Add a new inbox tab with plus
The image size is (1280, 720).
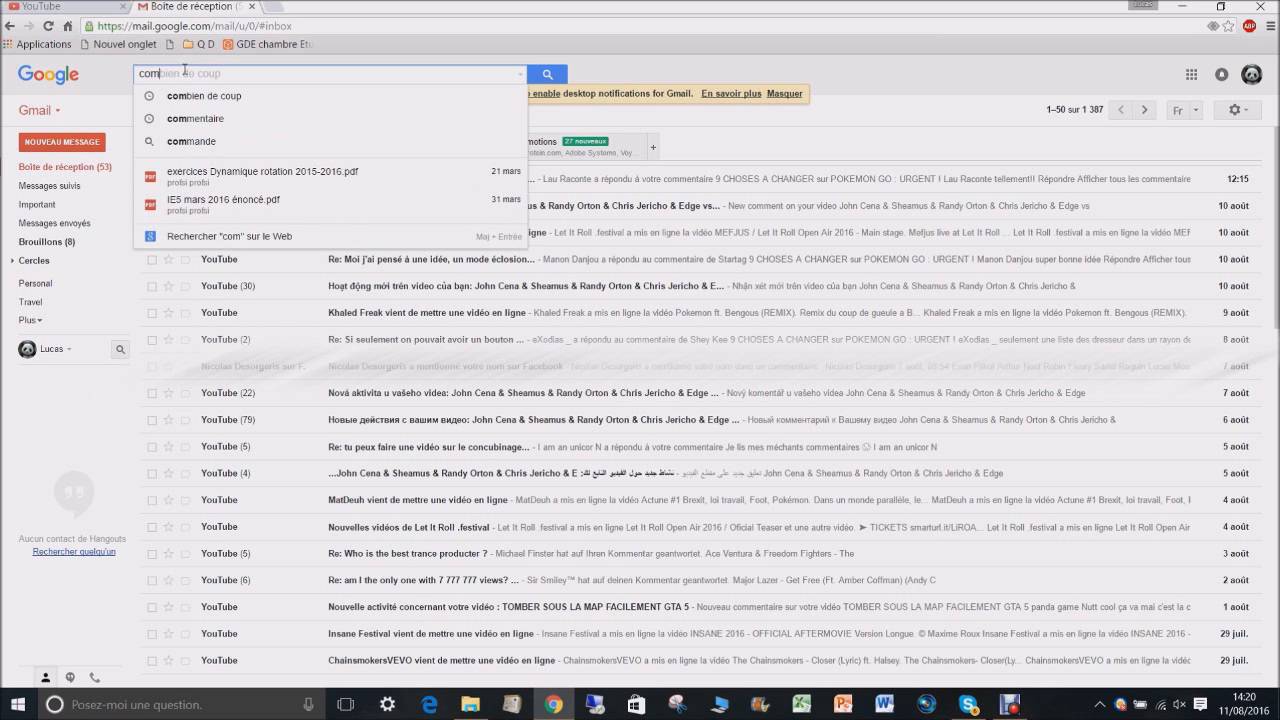(x=653, y=147)
